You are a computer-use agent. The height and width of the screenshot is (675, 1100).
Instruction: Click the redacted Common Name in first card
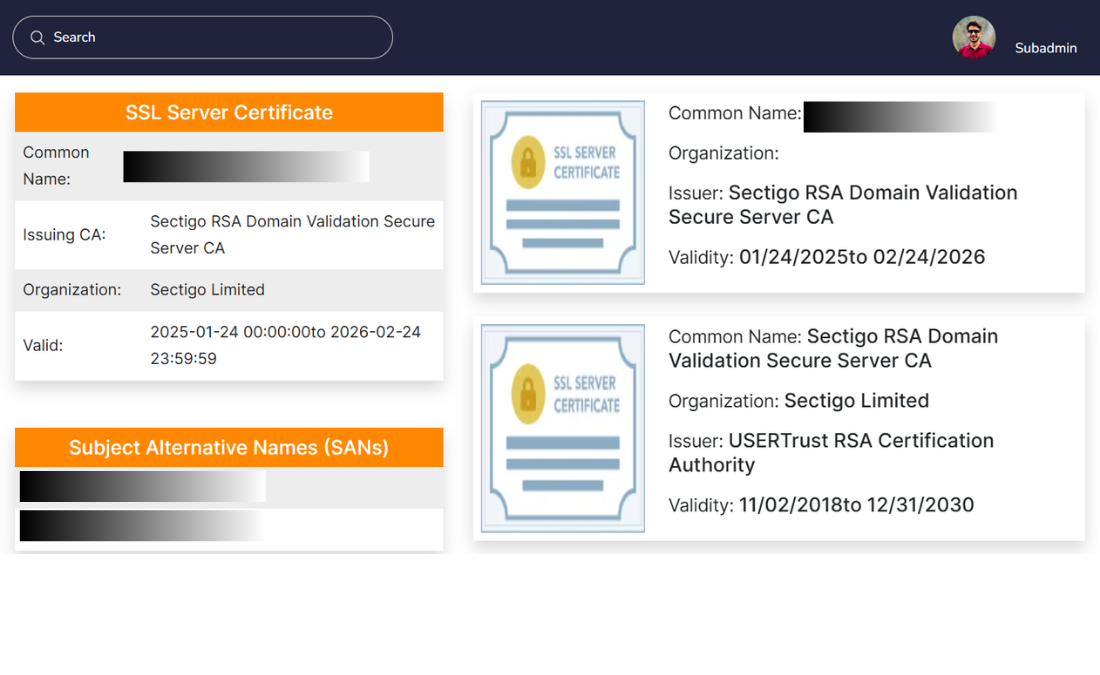tap(900, 116)
